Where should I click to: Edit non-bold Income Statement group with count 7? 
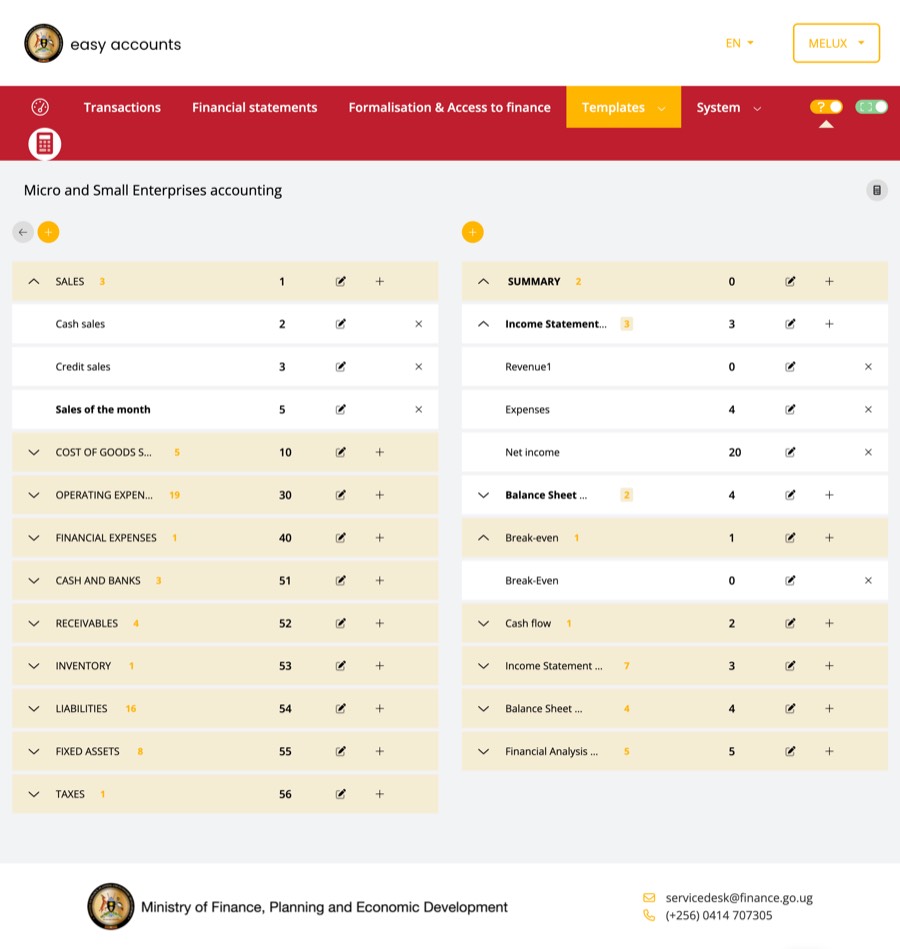coord(790,666)
